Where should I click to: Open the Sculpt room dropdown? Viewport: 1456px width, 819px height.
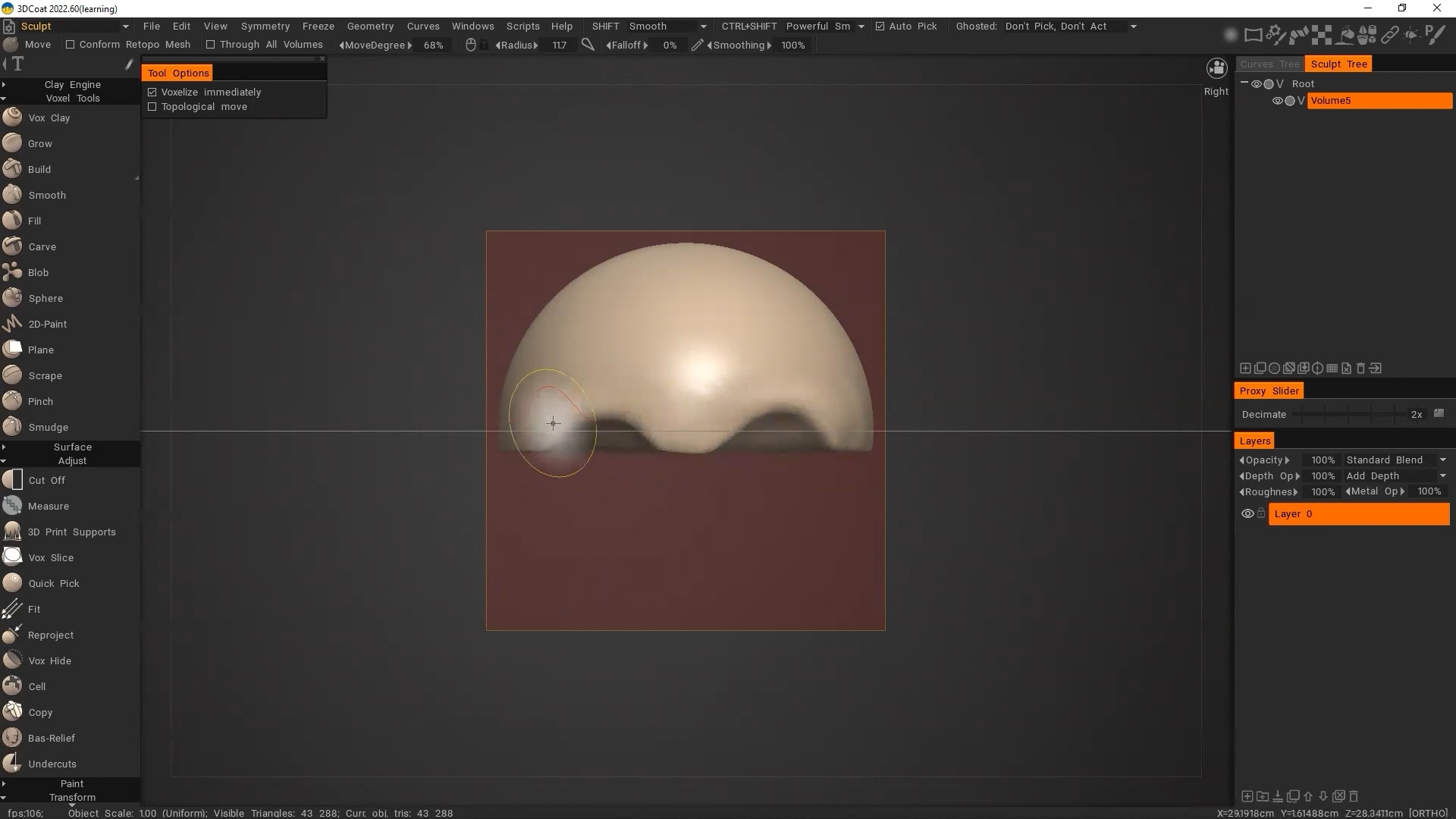click(x=125, y=27)
